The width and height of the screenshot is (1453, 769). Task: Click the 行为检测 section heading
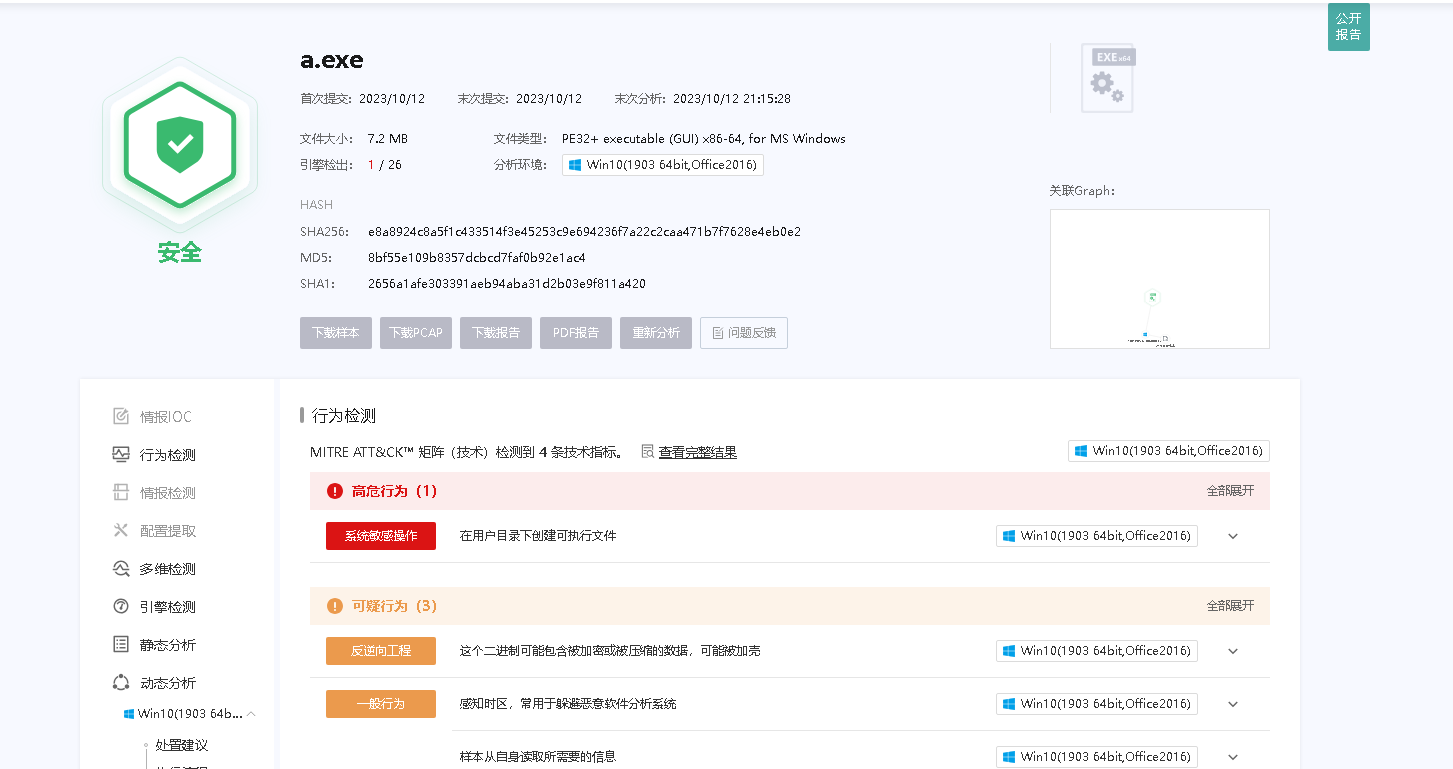[344, 416]
